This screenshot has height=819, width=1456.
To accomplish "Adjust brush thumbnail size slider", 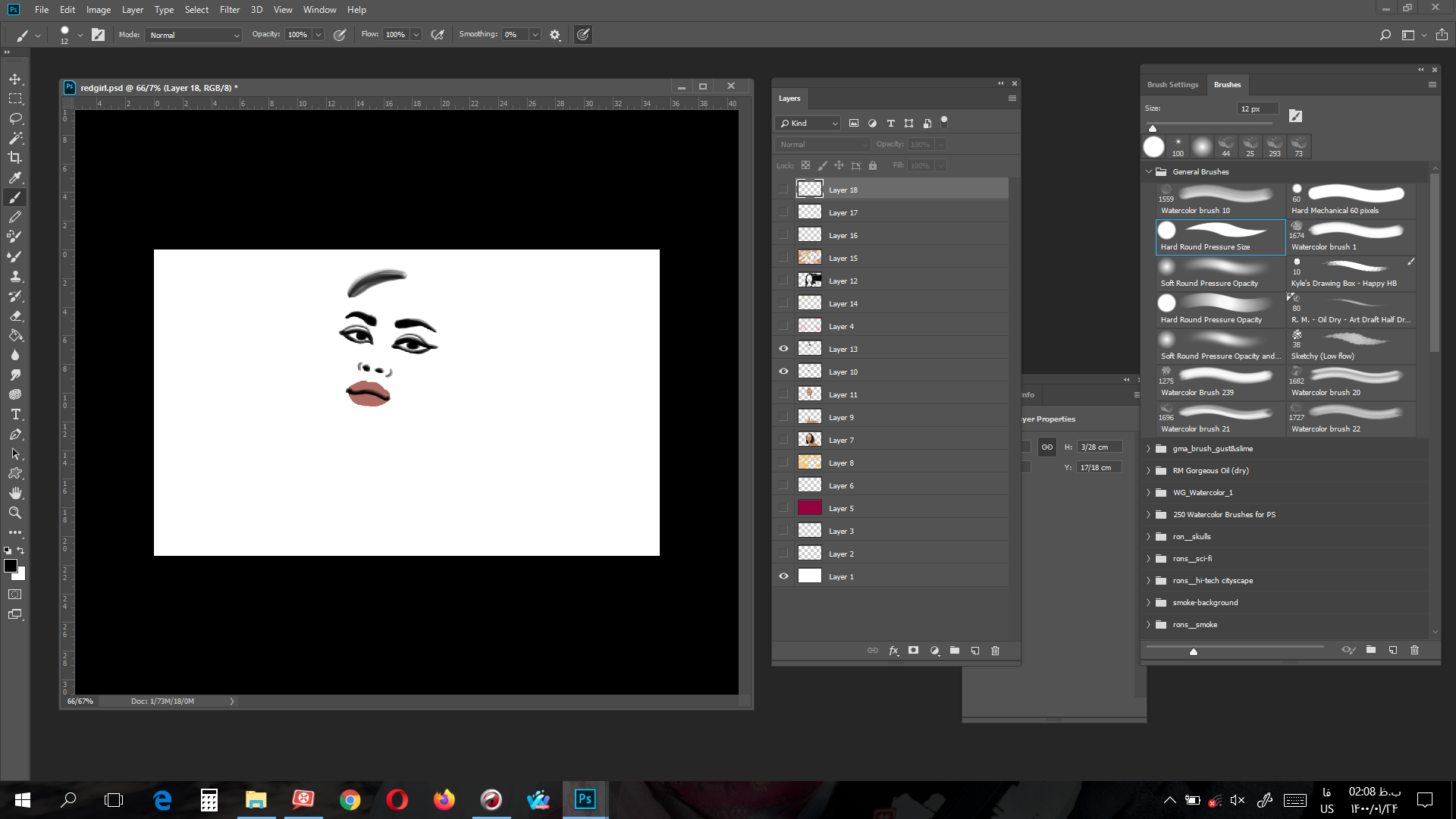I will tap(1193, 651).
